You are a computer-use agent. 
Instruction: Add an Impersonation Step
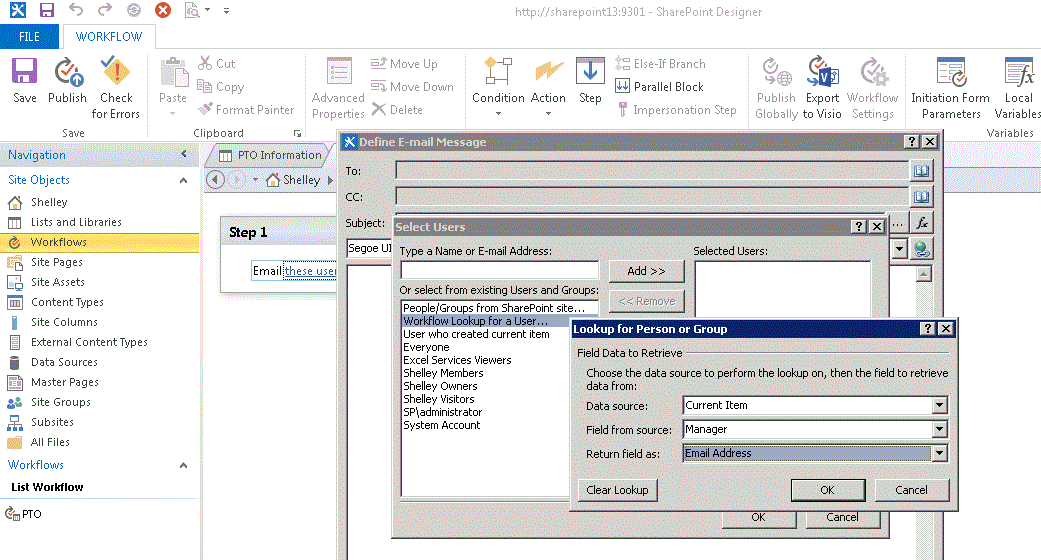[x=677, y=110]
